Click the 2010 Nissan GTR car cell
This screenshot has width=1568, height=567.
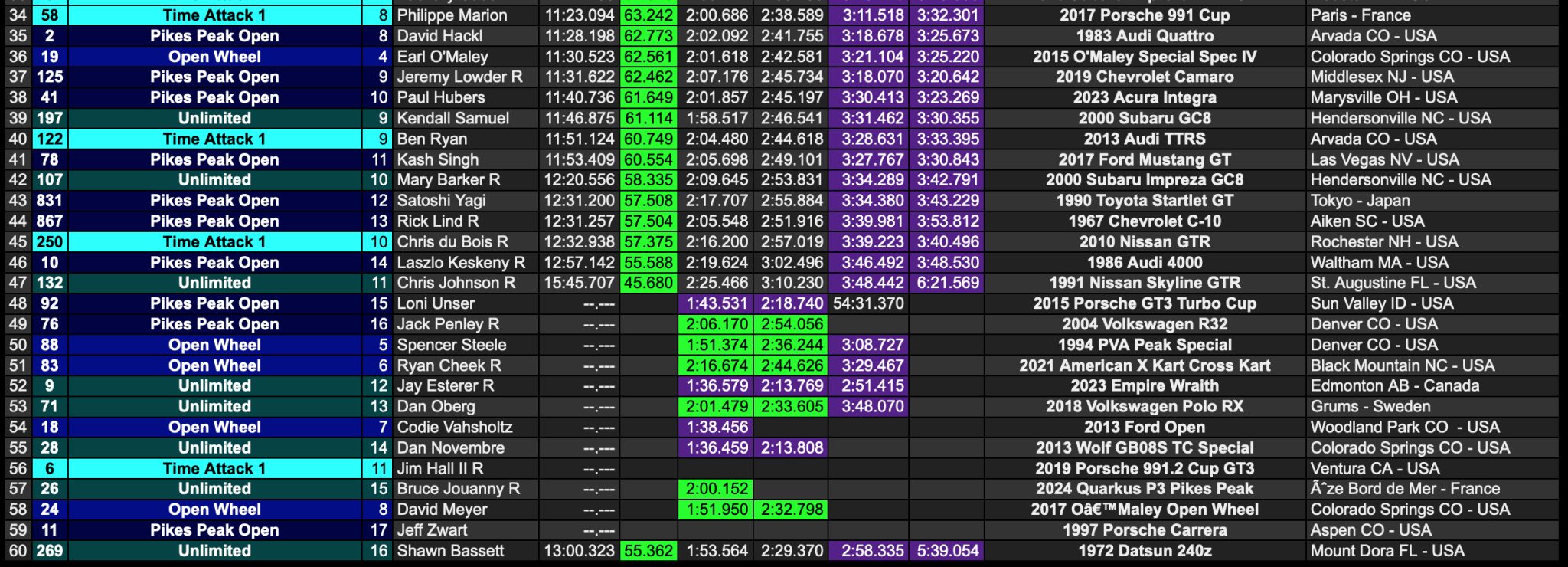(x=1145, y=241)
